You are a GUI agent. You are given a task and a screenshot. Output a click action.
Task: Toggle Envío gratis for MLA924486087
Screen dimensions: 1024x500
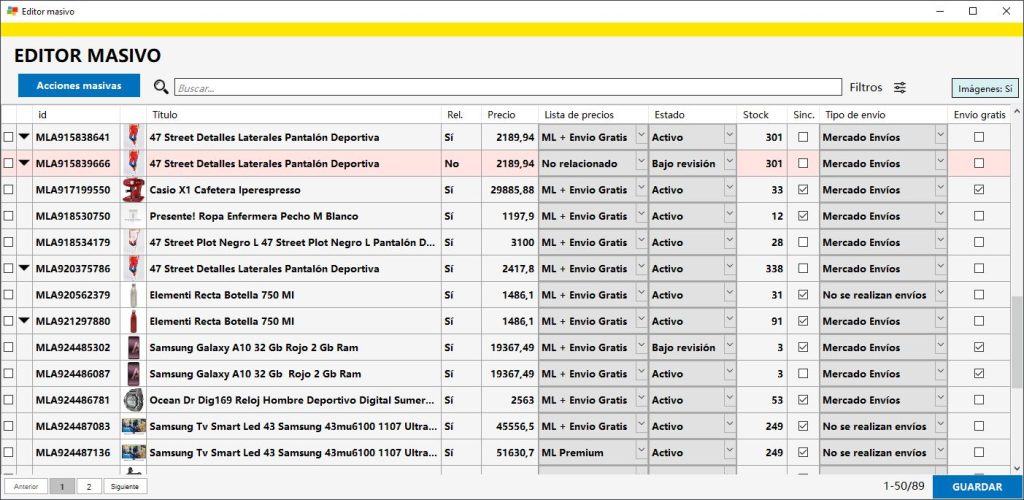[x=978, y=374]
